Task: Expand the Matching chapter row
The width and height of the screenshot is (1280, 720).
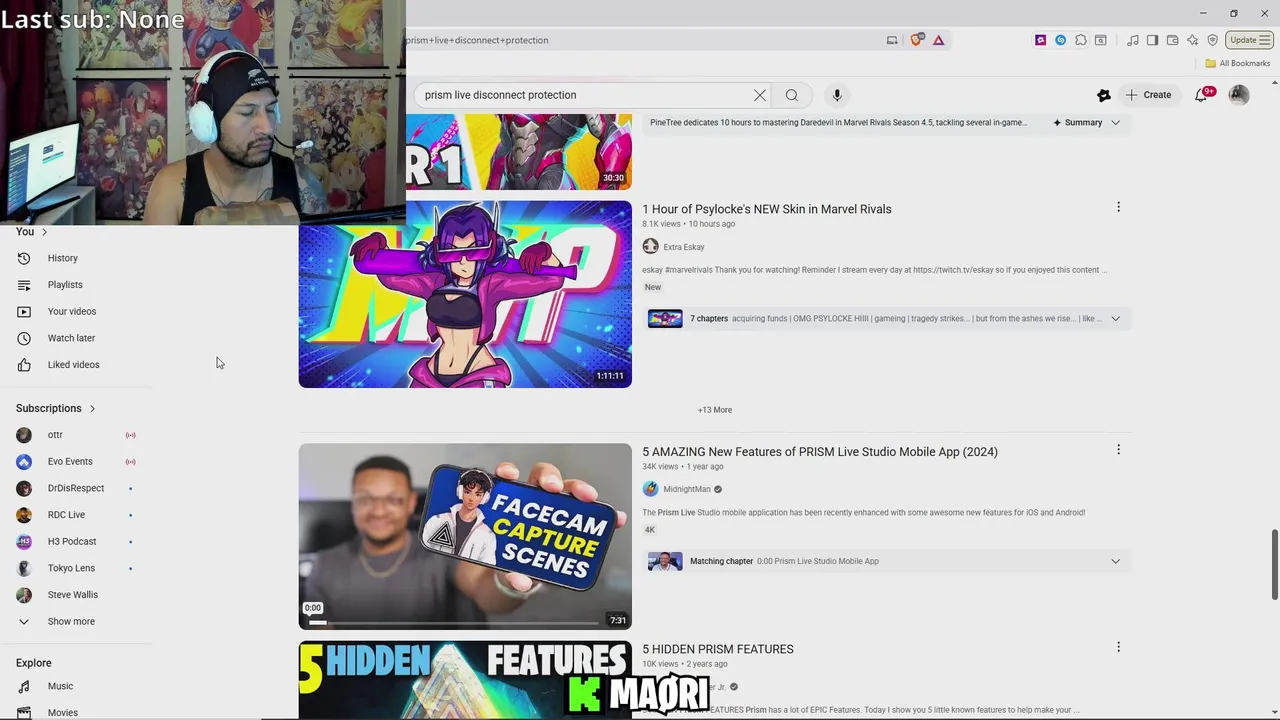Action: coord(1116,561)
